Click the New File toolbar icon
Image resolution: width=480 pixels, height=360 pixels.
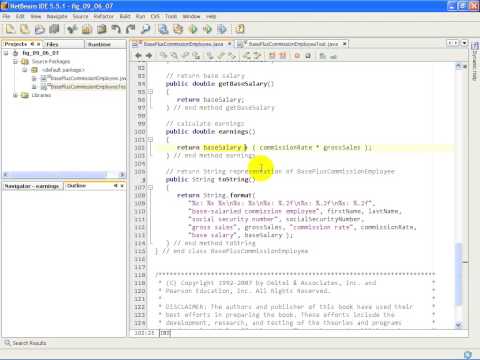point(10,29)
